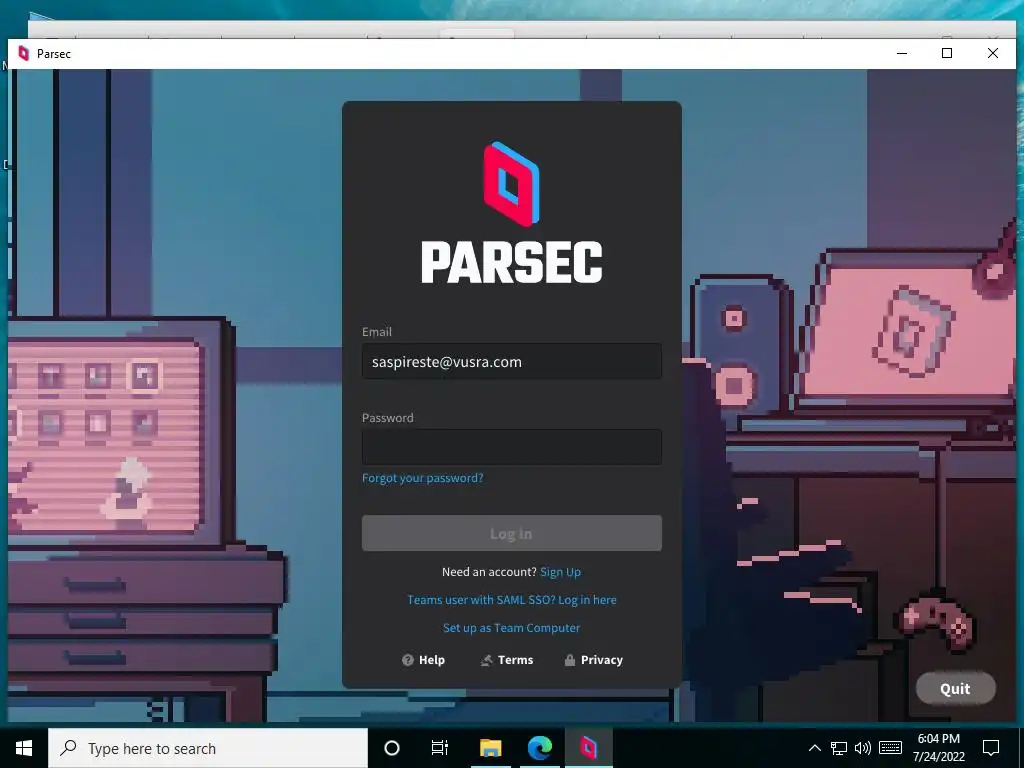
Task: Follow the Teams SAML SSO login link
Action: (x=511, y=600)
